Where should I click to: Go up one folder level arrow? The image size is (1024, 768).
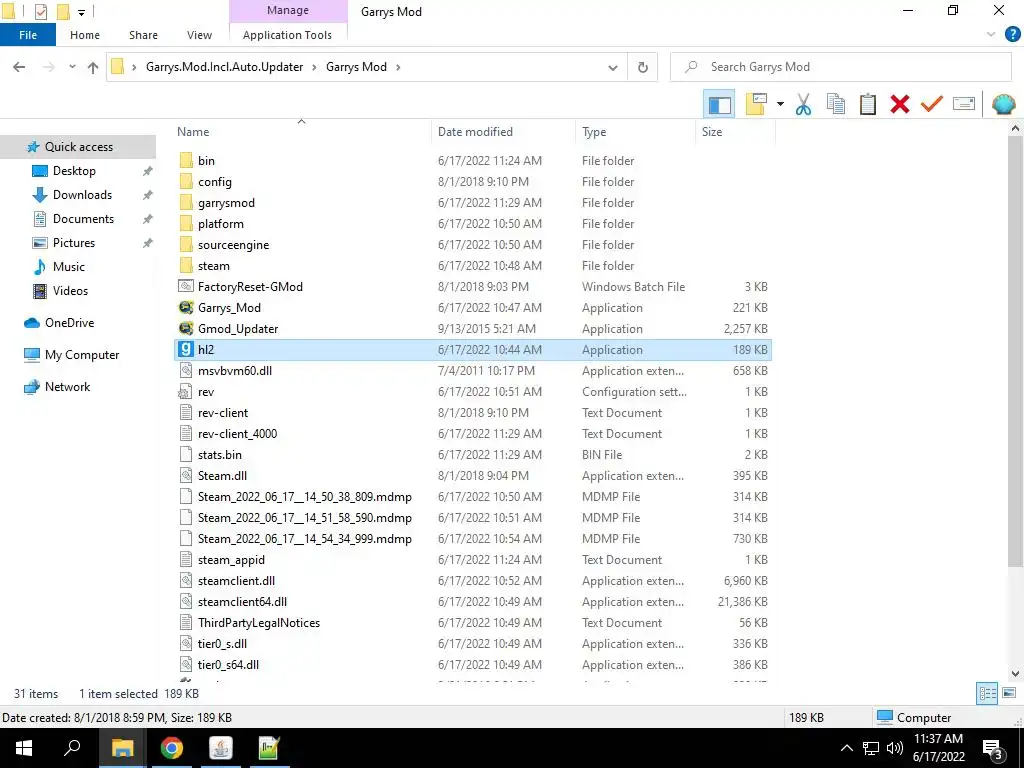[x=93, y=67]
